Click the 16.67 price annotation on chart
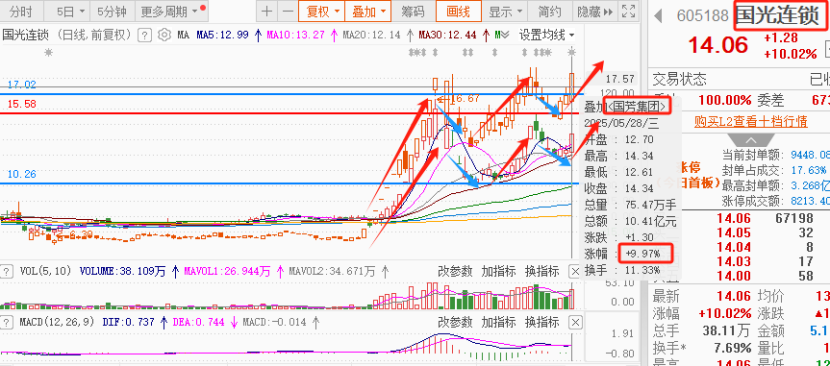Viewport: 830px width, 366px height. point(464,98)
